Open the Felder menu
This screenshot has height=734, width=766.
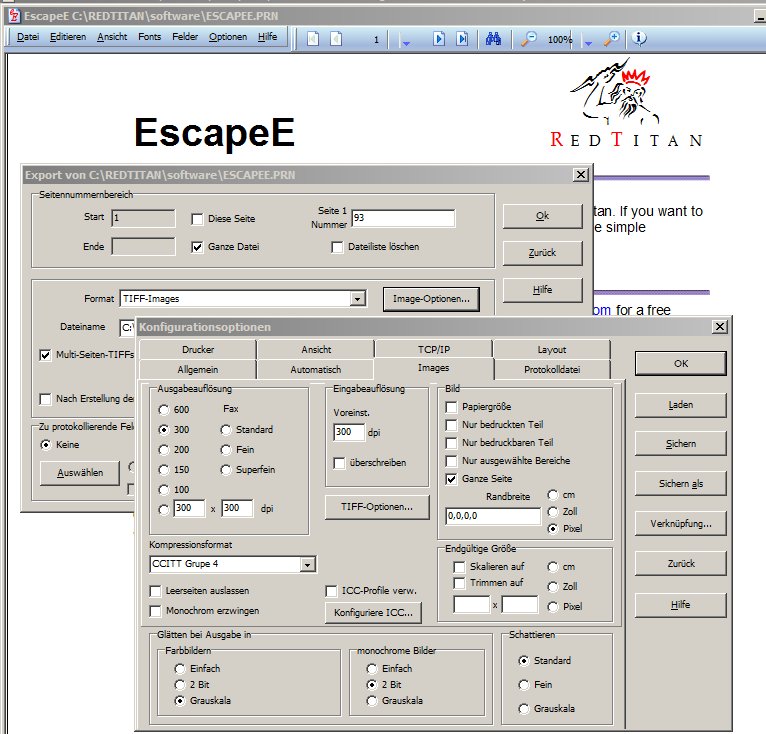[x=185, y=37]
